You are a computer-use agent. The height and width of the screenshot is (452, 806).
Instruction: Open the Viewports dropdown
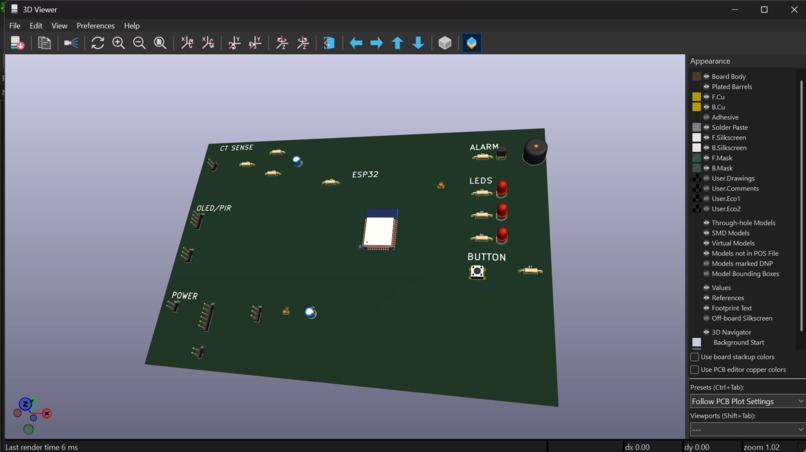click(x=747, y=429)
